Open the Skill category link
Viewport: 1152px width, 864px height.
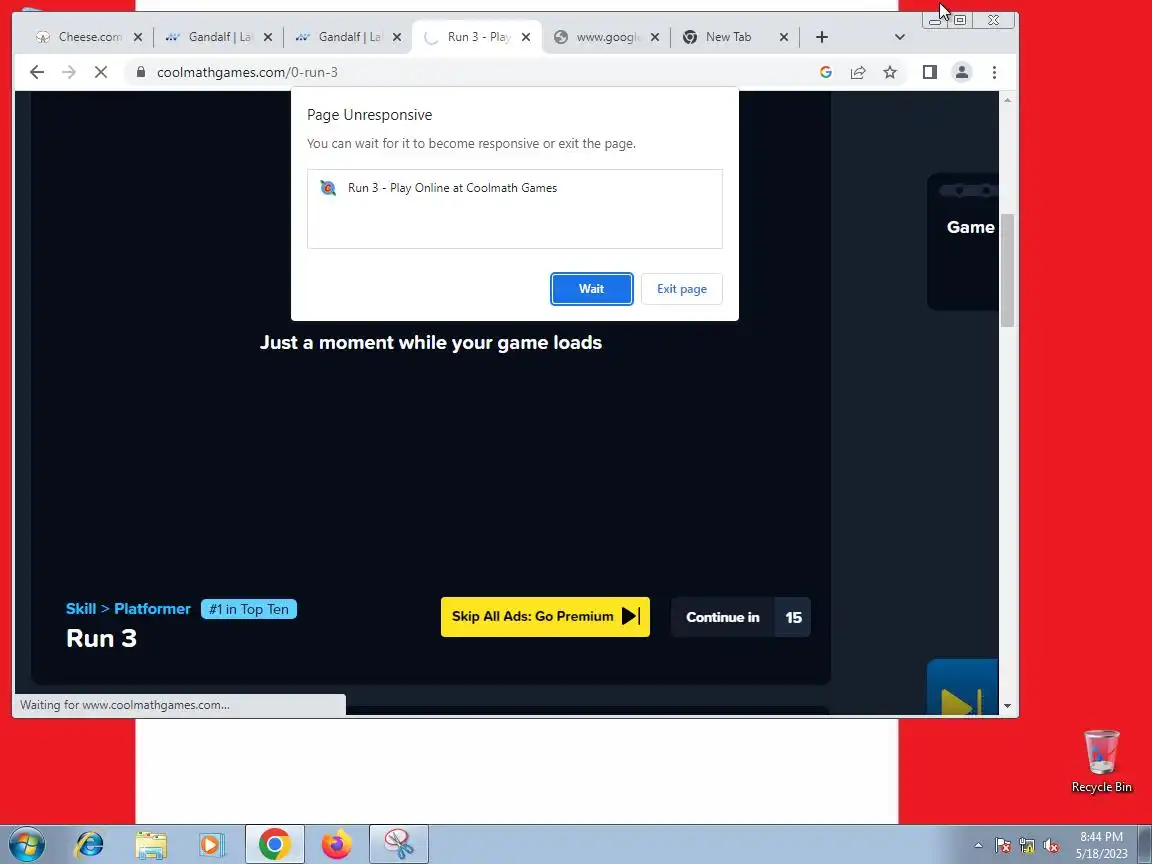81,609
